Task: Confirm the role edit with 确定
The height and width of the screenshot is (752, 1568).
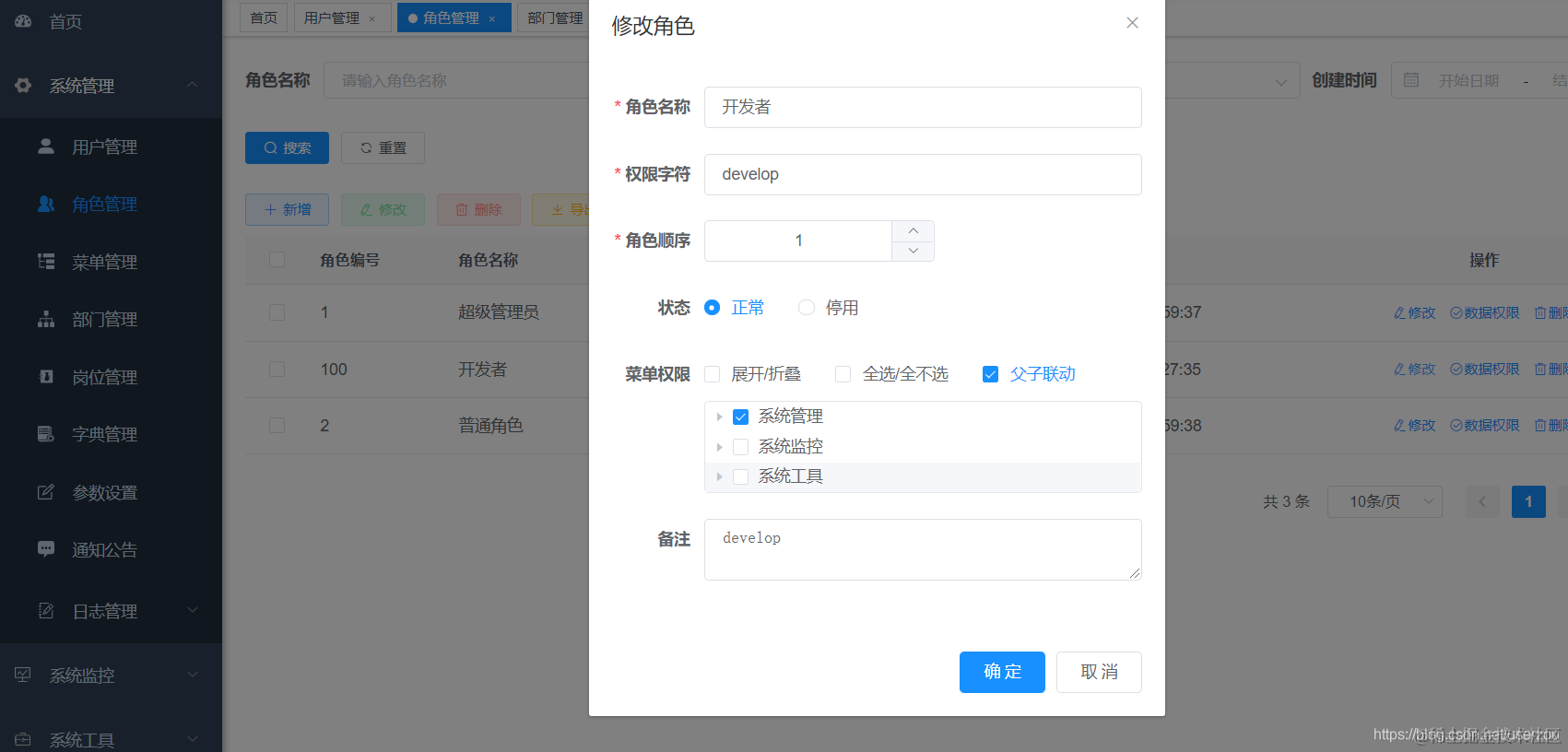Action: point(1002,672)
